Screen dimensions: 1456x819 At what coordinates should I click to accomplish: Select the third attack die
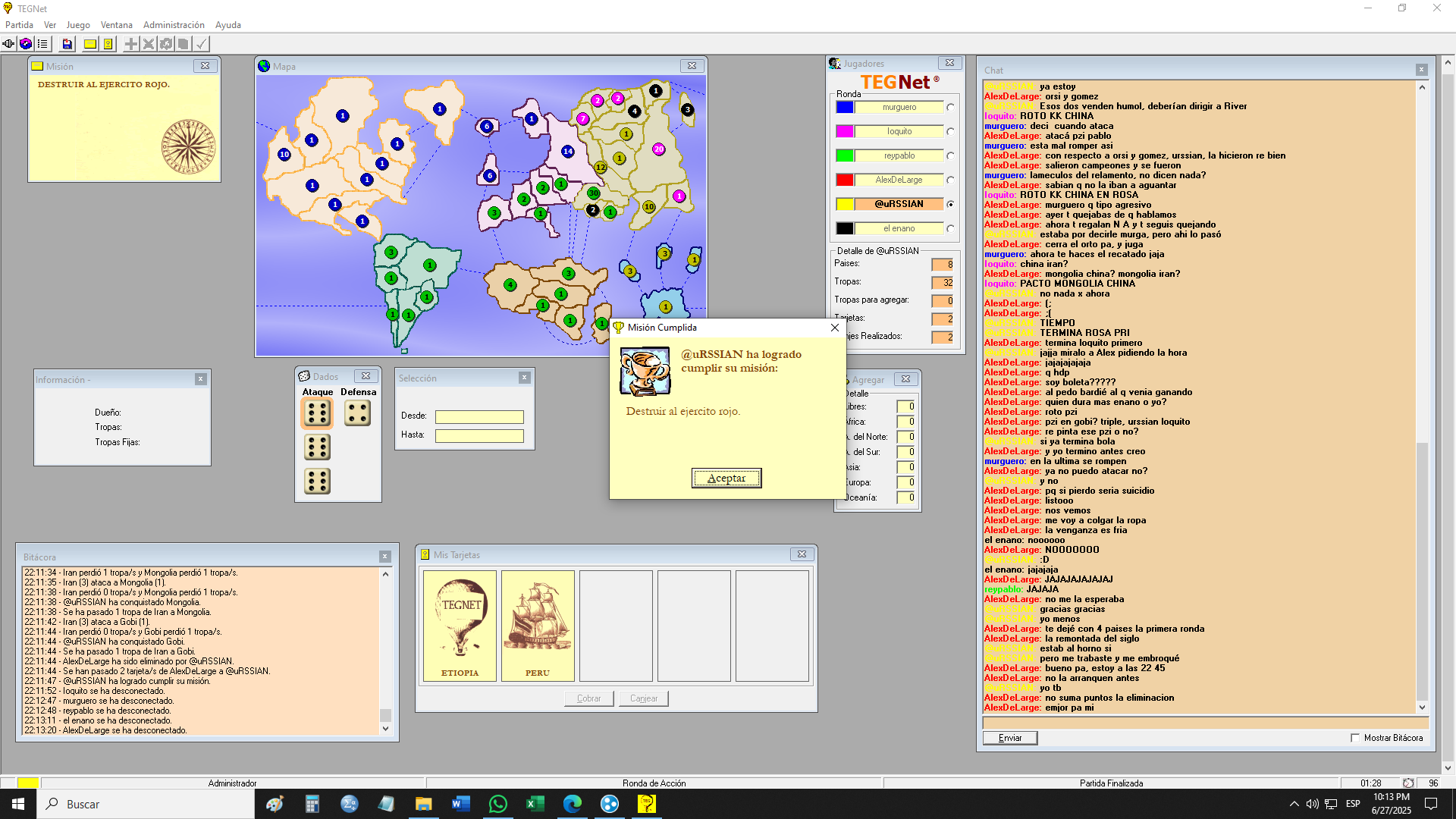click(317, 482)
